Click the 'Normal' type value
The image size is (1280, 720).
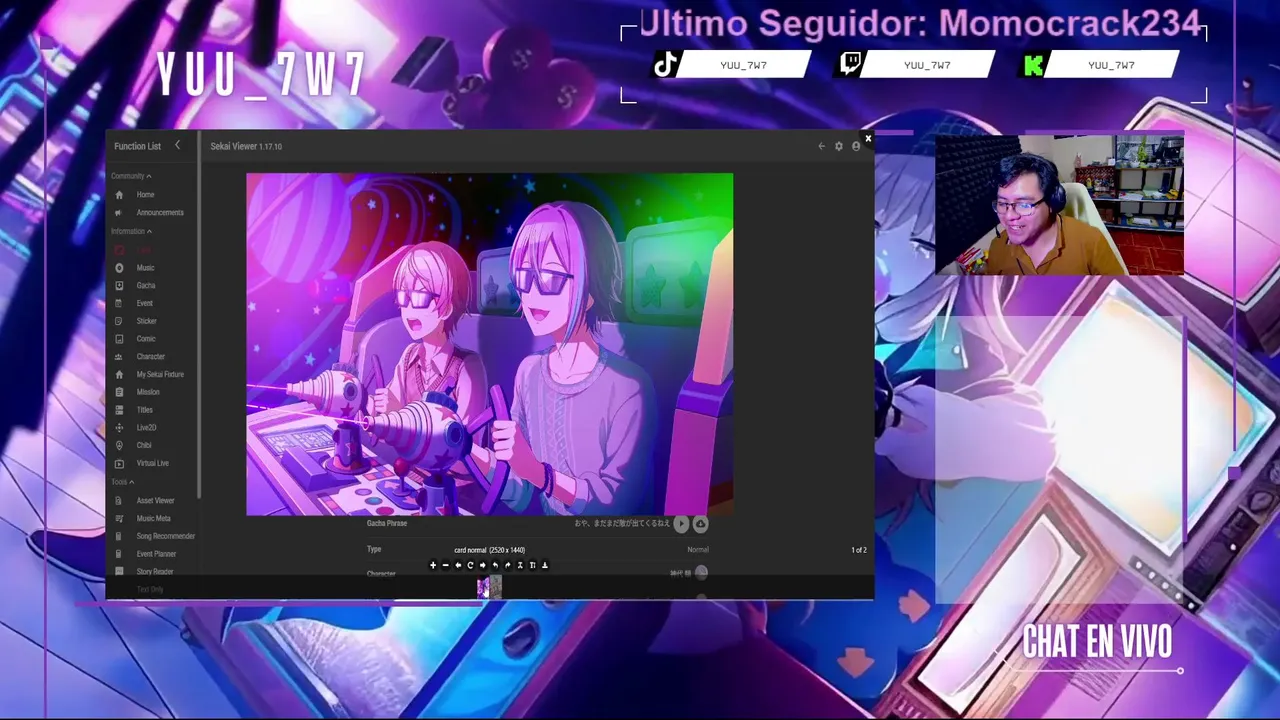pyautogui.click(x=698, y=550)
